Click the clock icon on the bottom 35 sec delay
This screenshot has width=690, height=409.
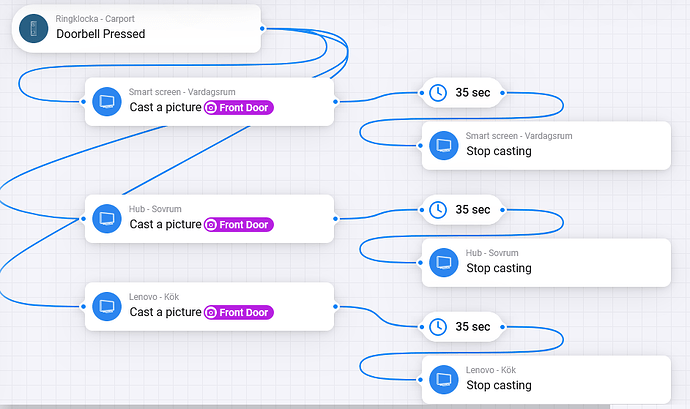(438, 327)
